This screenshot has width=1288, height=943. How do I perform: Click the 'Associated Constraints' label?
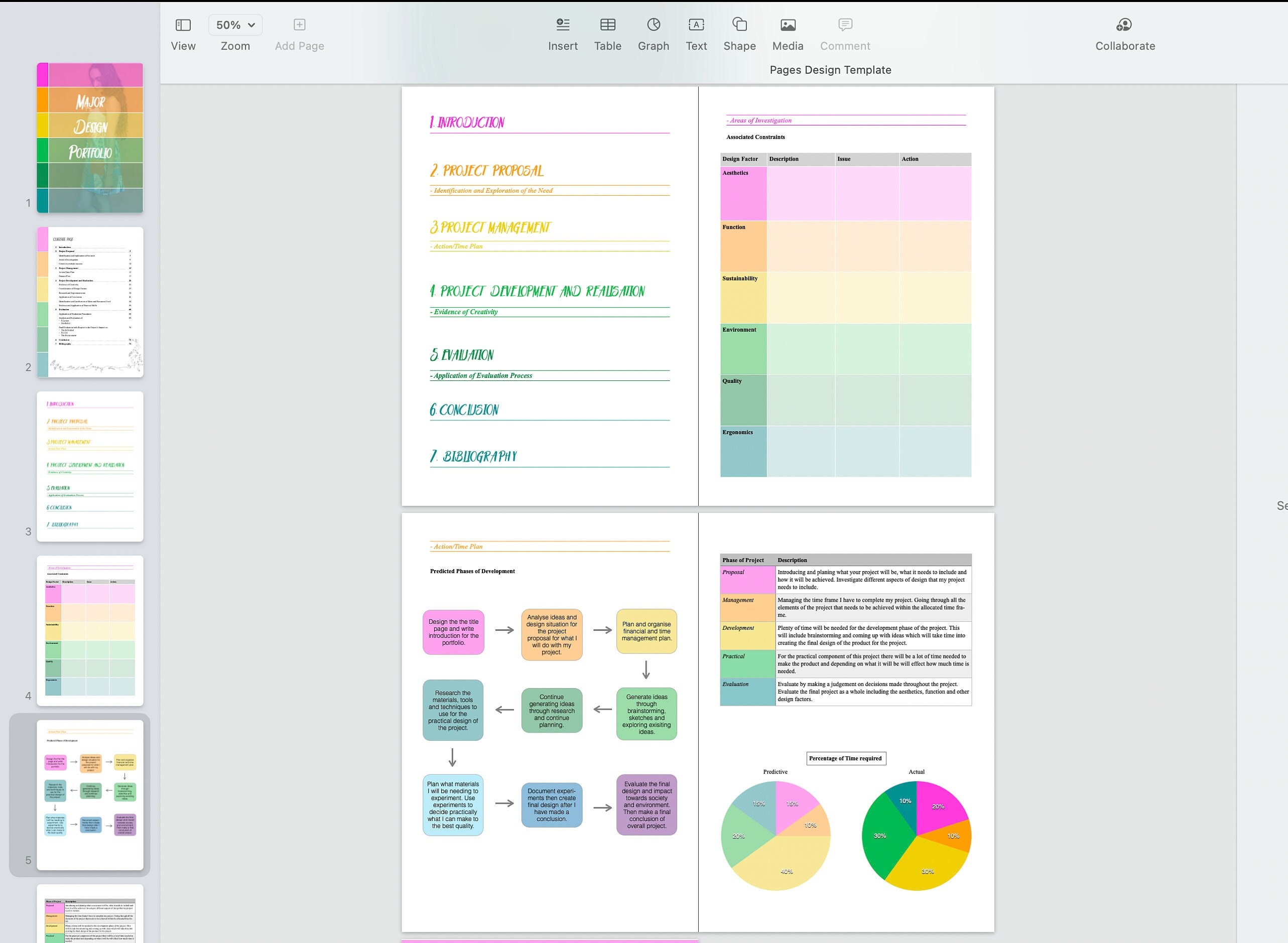pos(755,137)
